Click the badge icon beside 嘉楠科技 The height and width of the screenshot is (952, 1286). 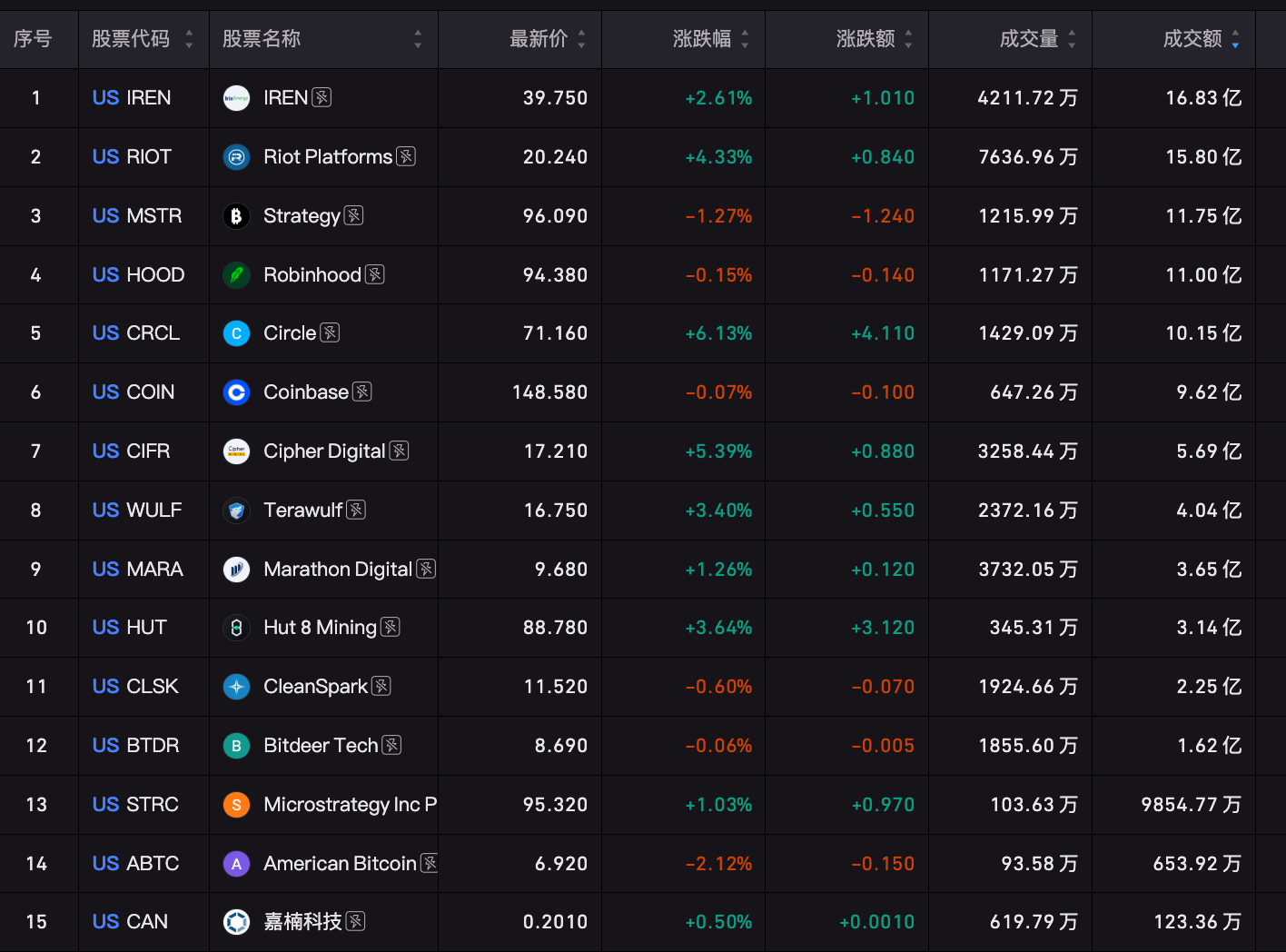356,921
